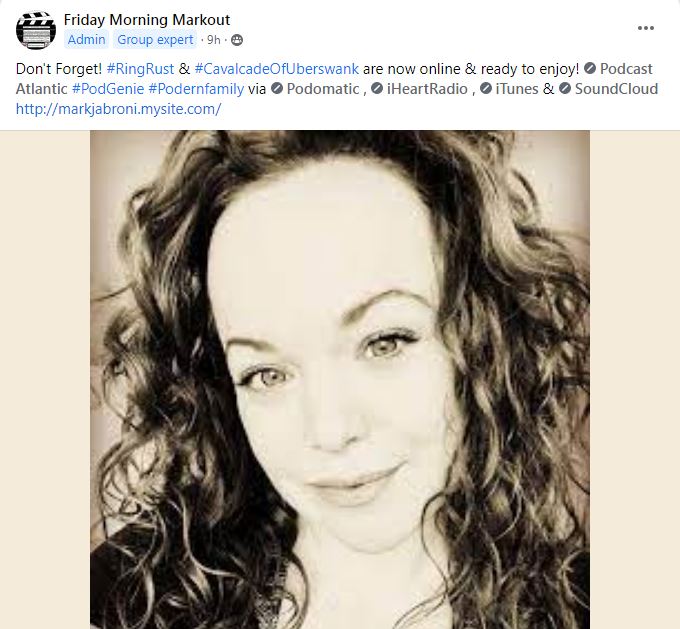This screenshot has height=629, width=680.
Task: Open the post options three-dot menu
Action: 646,28
